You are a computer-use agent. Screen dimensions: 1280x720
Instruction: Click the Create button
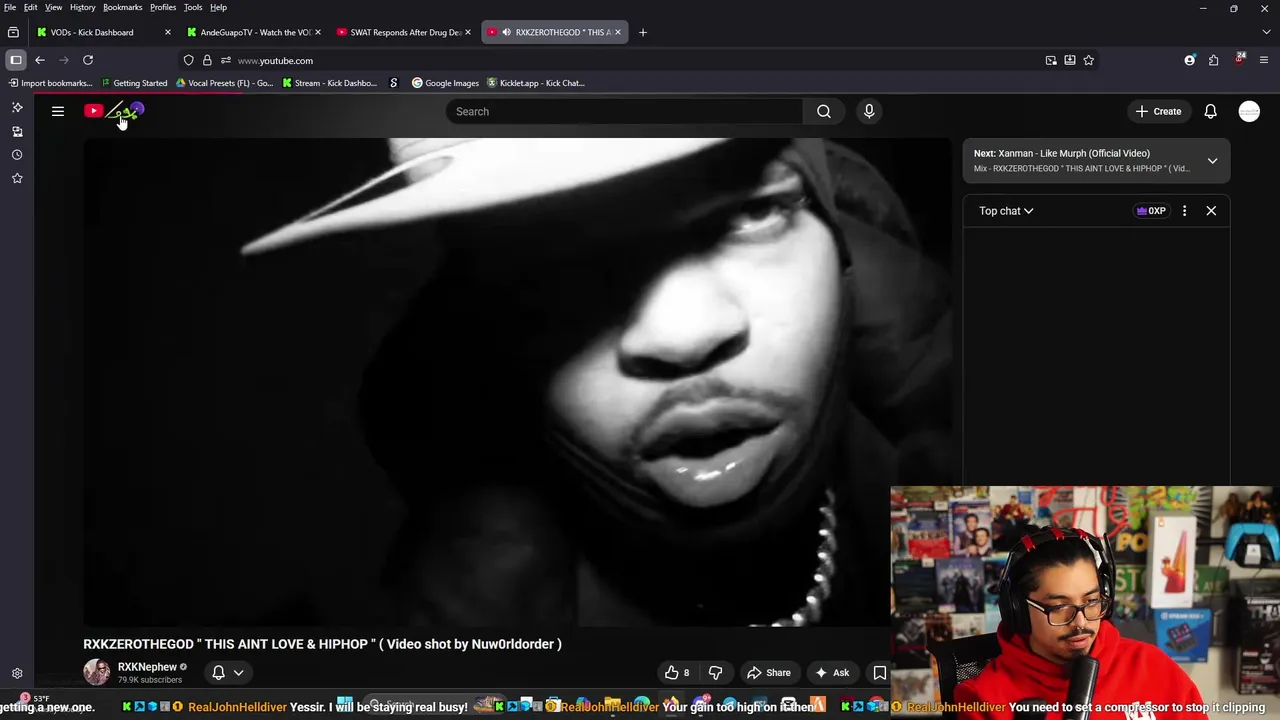[x=1158, y=111]
